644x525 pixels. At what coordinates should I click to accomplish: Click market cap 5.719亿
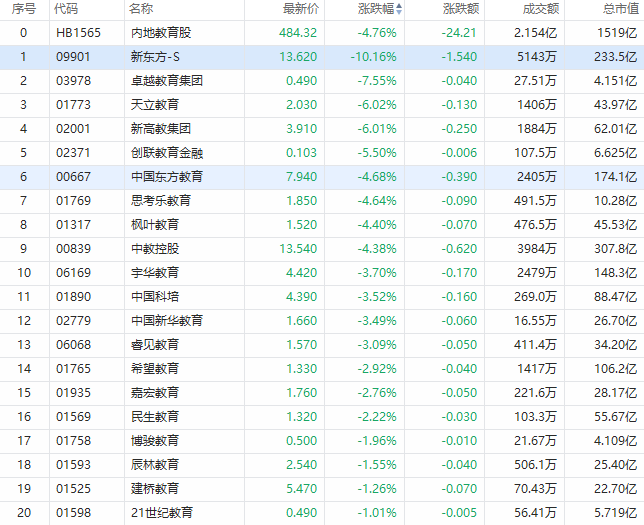click(x=615, y=512)
